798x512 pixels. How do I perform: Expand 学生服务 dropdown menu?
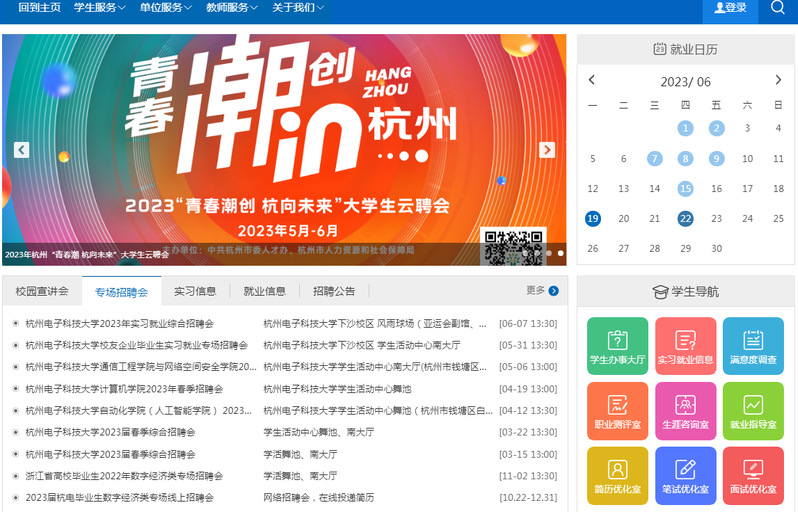coord(99,8)
